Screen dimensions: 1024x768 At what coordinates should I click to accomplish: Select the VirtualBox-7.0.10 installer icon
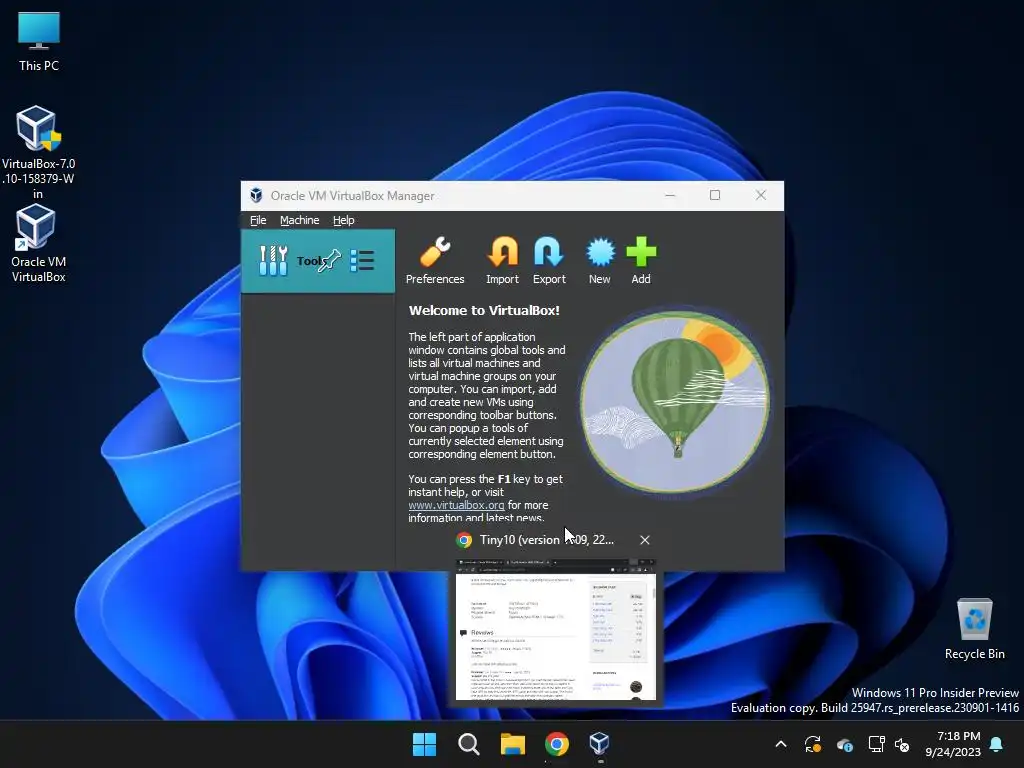(x=39, y=152)
